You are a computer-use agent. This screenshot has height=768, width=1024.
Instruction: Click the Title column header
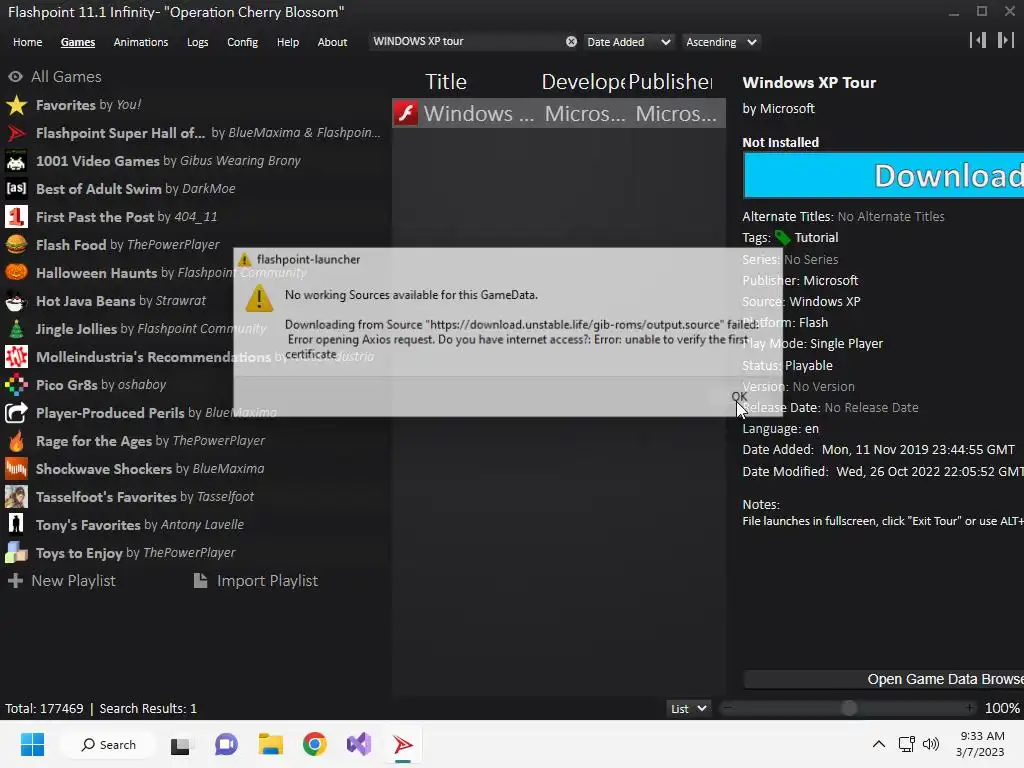[446, 82]
